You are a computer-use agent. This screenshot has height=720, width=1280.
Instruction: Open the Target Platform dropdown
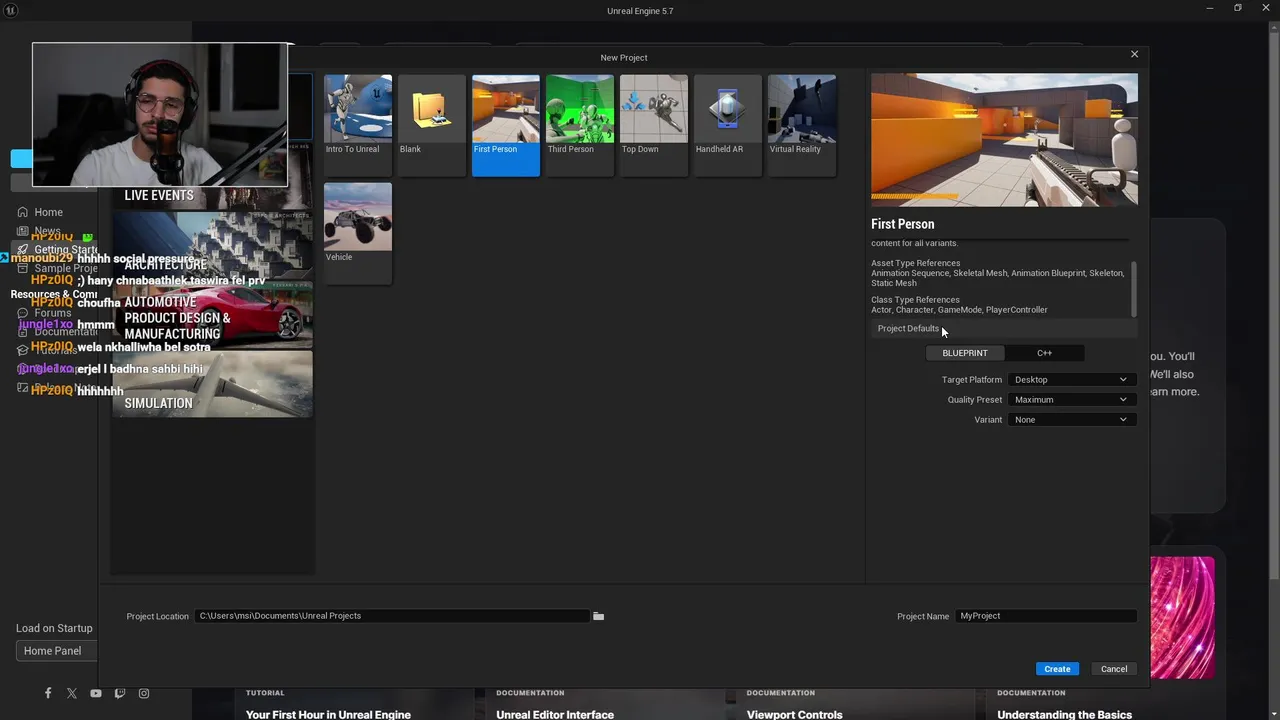coord(1070,380)
